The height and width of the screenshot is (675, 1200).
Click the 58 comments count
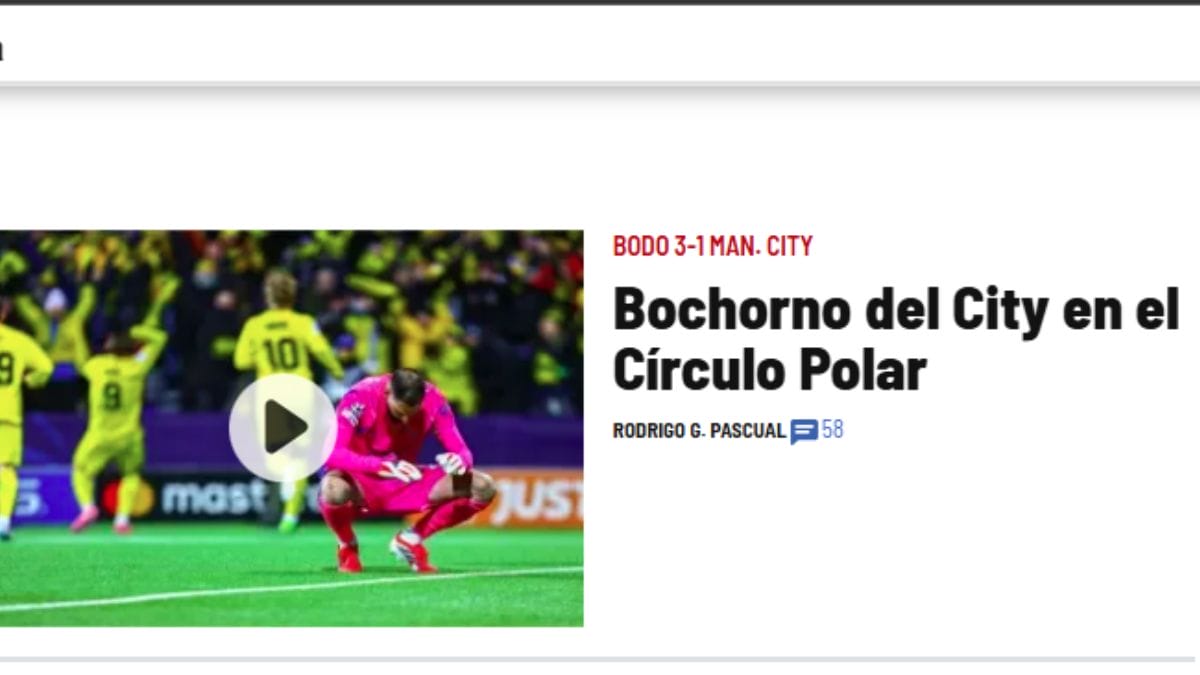pyautogui.click(x=832, y=430)
